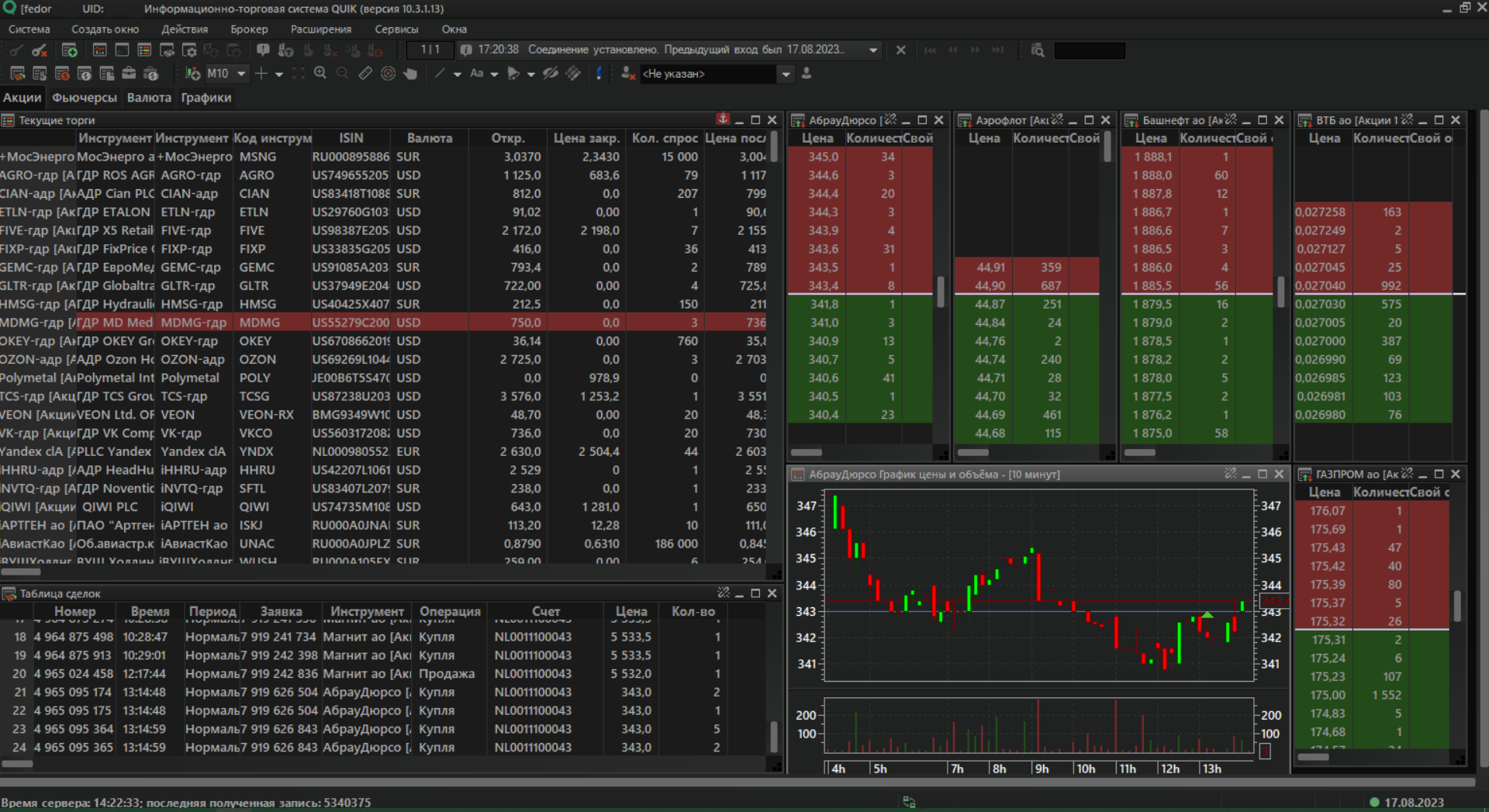The image size is (1489, 812).
Task: Click the Операция header in Таблица сделок
Action: point(450,611)
